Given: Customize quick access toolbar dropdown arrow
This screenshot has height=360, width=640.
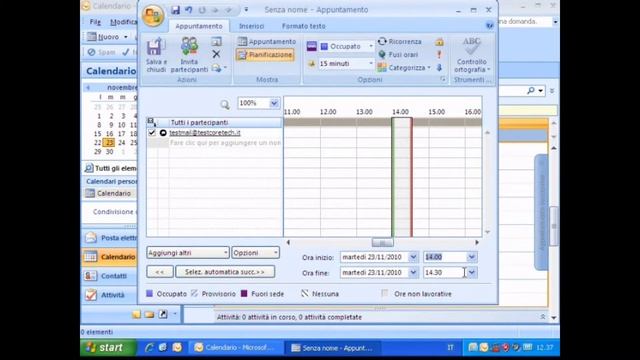Looking at the screenshot, I should [x=246, y=10].
